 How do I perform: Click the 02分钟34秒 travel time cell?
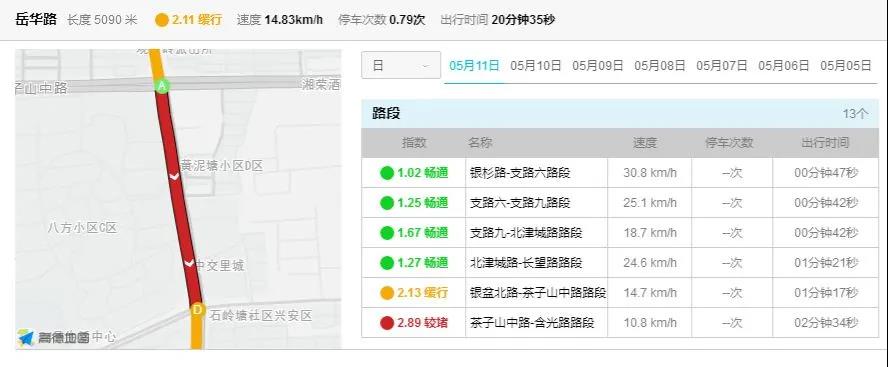click(x=826, y=323)
